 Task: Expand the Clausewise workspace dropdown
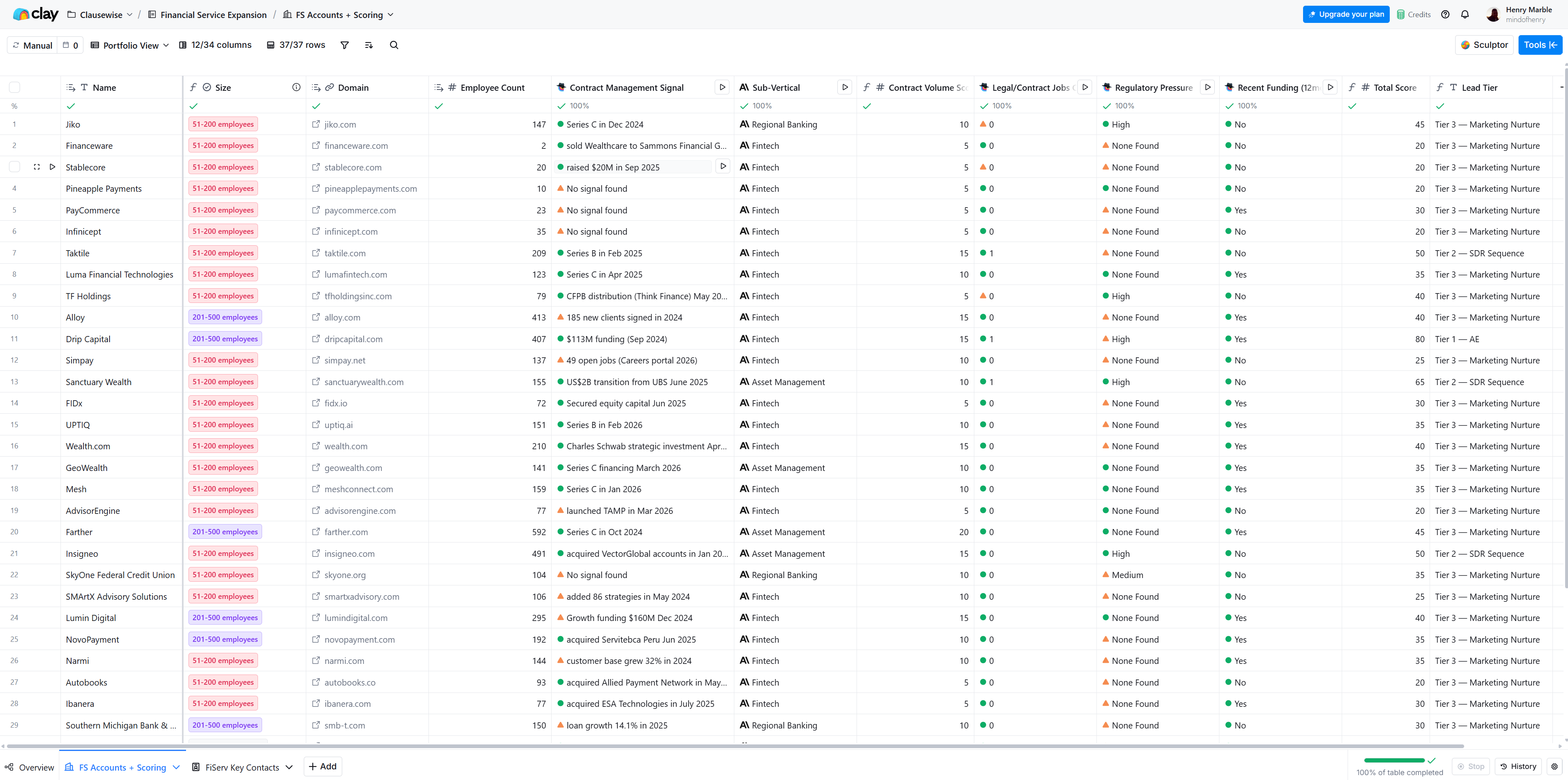tap(100, 15)
